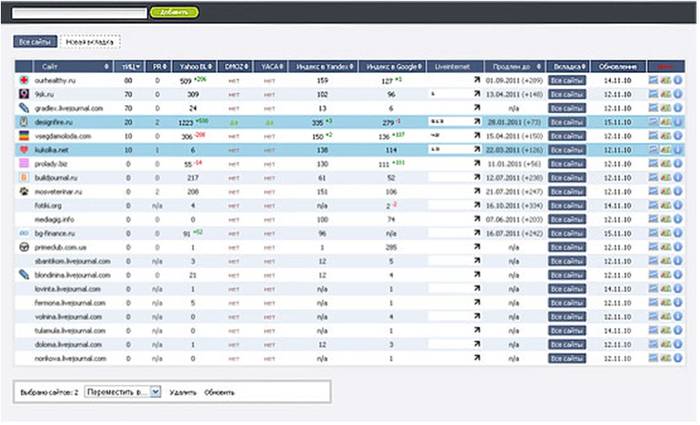Click the "Все сайты" button in vsegdamoloda.com row
700x425 pixels.
coord(567,135)
